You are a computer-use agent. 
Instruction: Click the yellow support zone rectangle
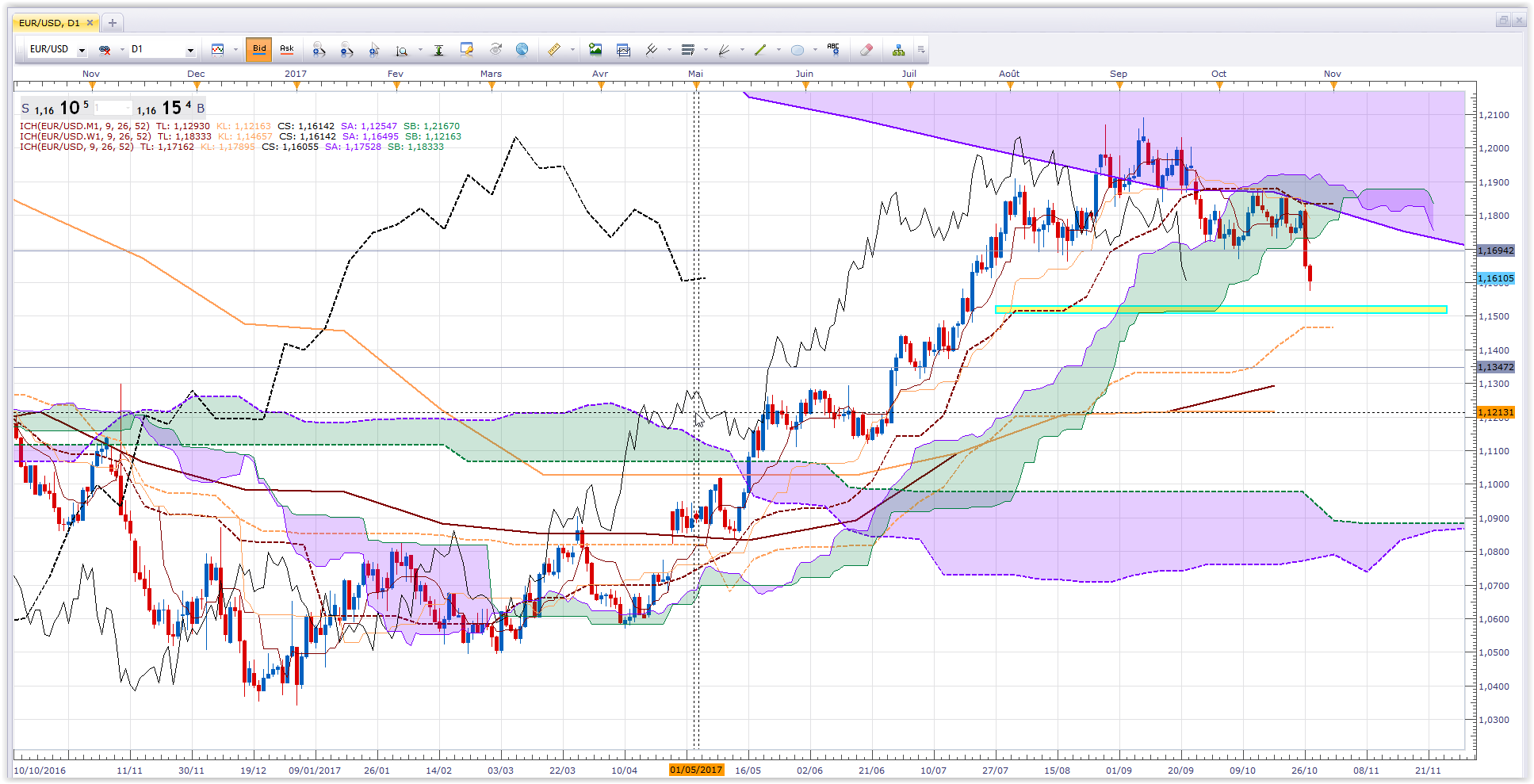click(1221, 309)
